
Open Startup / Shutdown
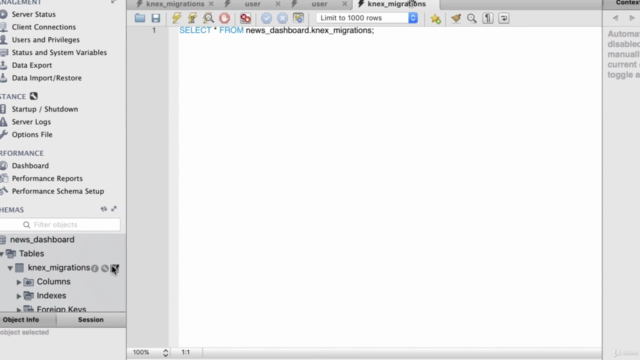pos(45,109)
